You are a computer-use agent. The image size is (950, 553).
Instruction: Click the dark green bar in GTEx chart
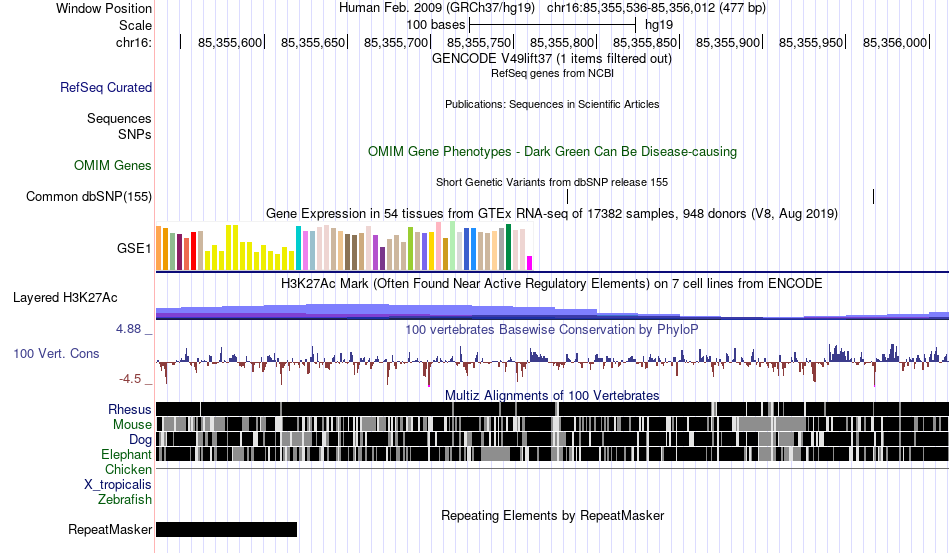click(x=509, y=247)
